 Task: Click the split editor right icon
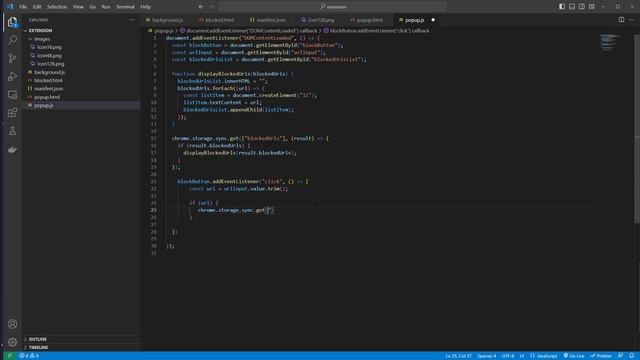(x=621, y=20)
